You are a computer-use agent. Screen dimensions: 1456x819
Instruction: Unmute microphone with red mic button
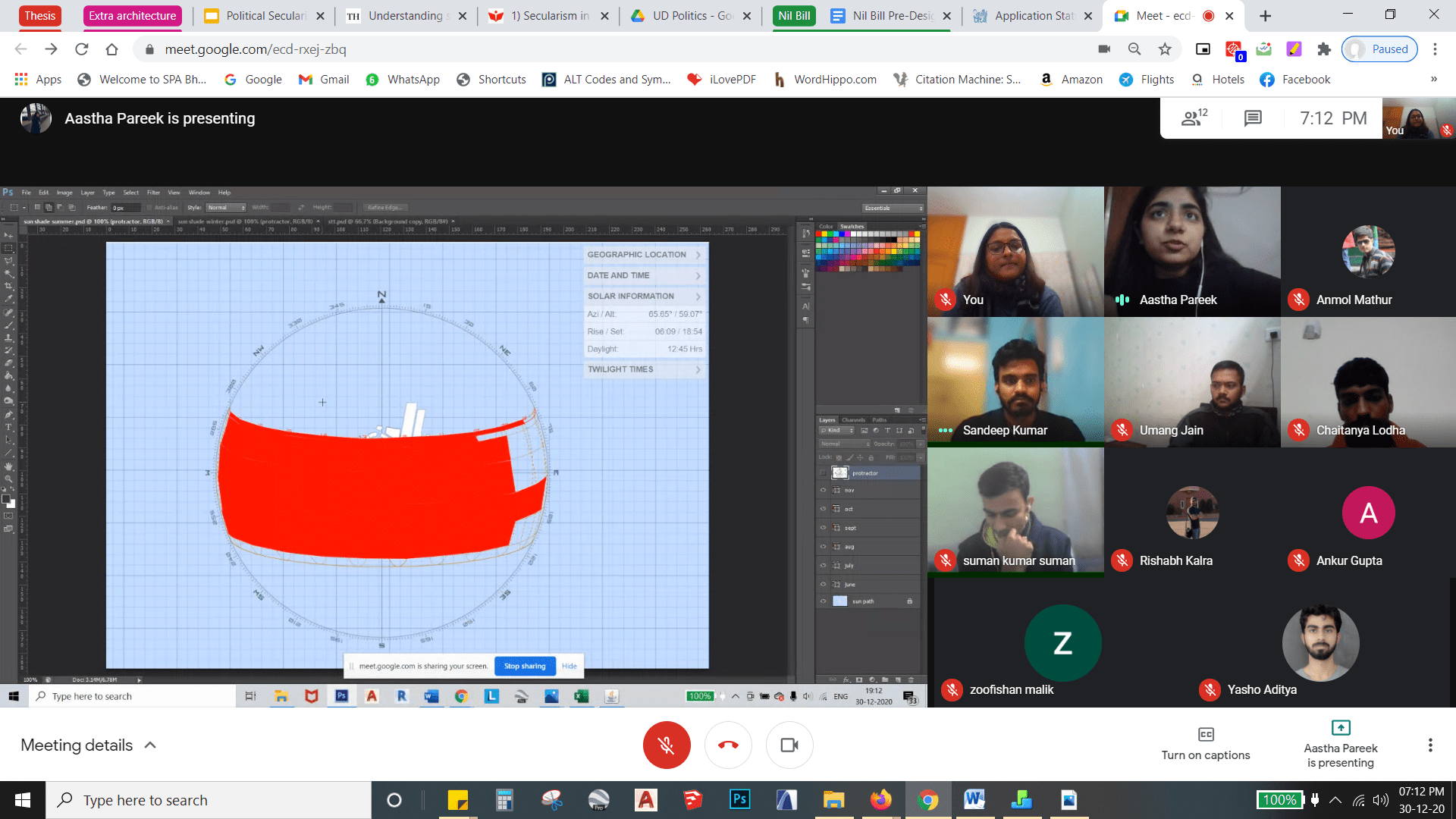click(x=666, y=745)
